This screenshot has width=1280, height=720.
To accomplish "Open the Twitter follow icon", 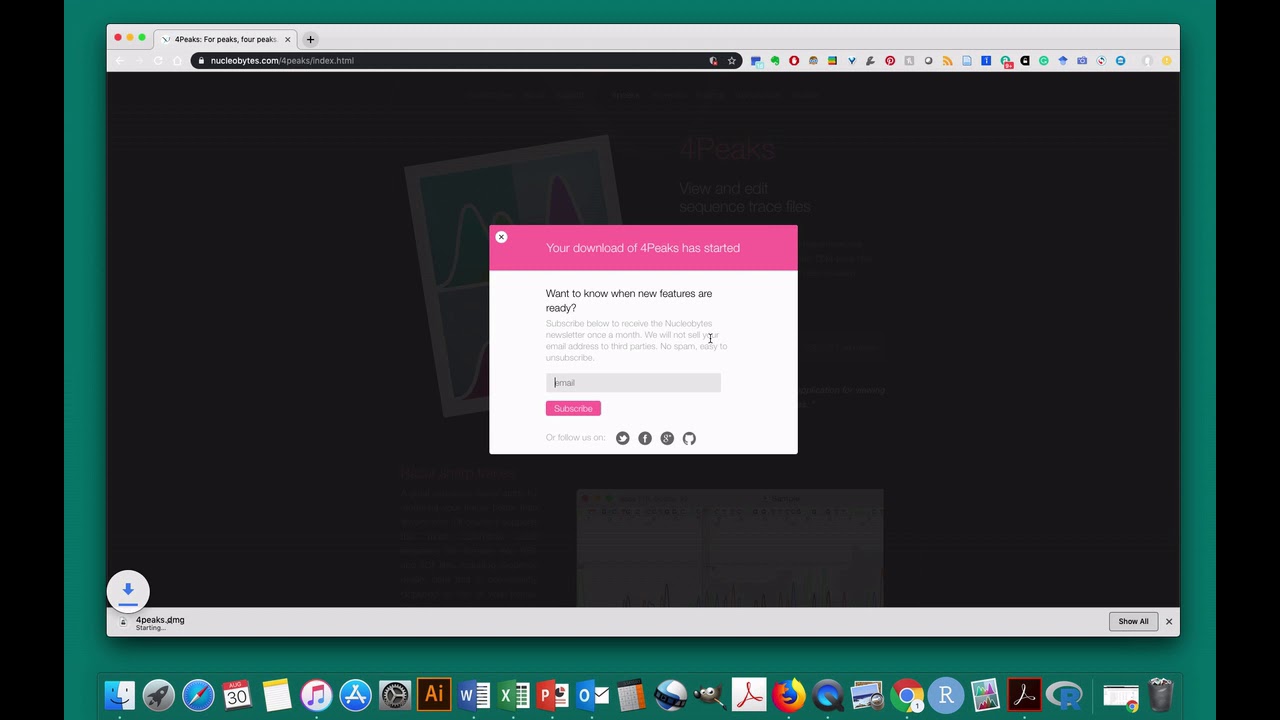I will pos(623,438).
